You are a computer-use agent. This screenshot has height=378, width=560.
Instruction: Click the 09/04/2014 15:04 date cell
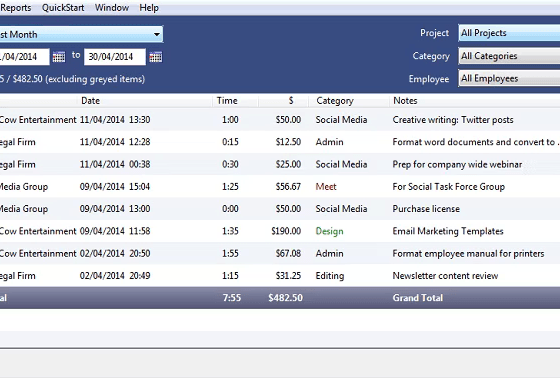115,186
